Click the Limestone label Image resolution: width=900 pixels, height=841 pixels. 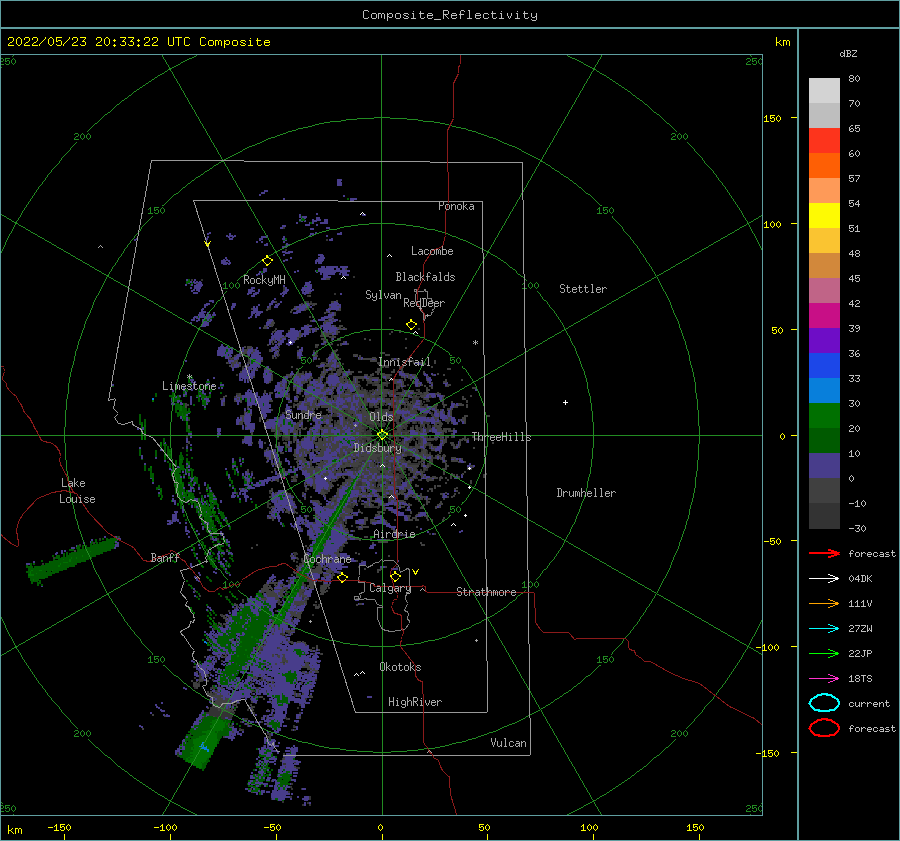pyautogui.click(x=189, y=386)
